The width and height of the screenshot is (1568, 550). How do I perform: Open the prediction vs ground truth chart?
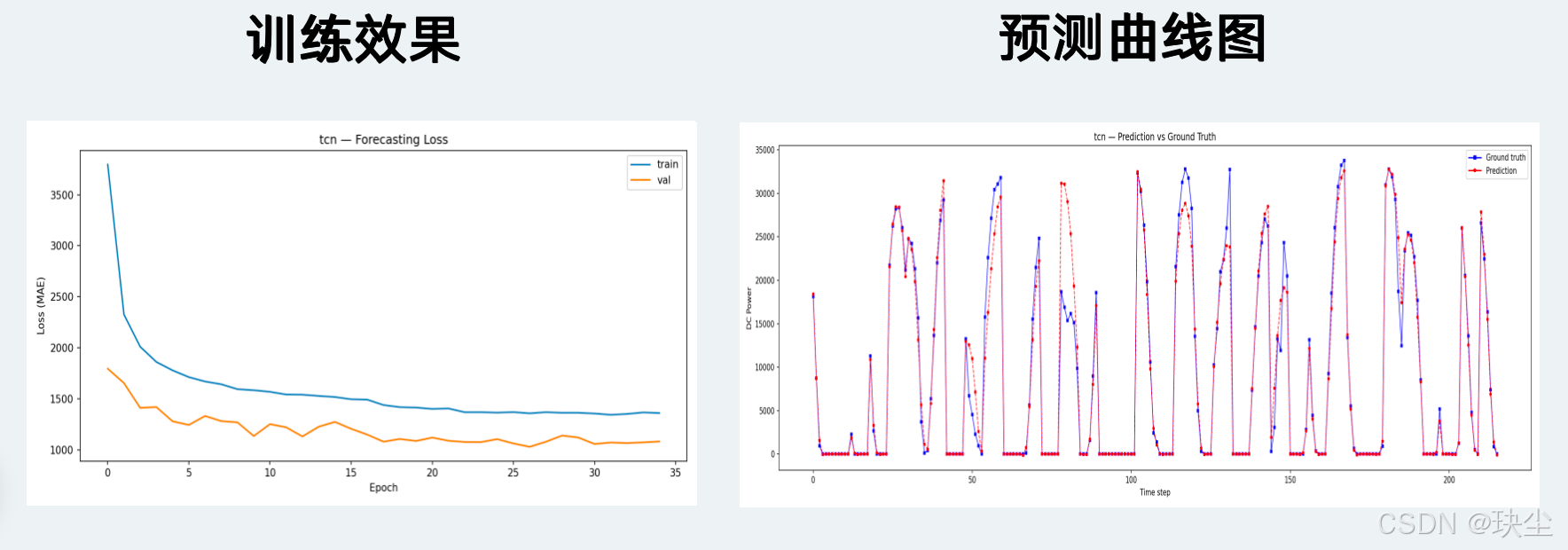[1140, 315]
